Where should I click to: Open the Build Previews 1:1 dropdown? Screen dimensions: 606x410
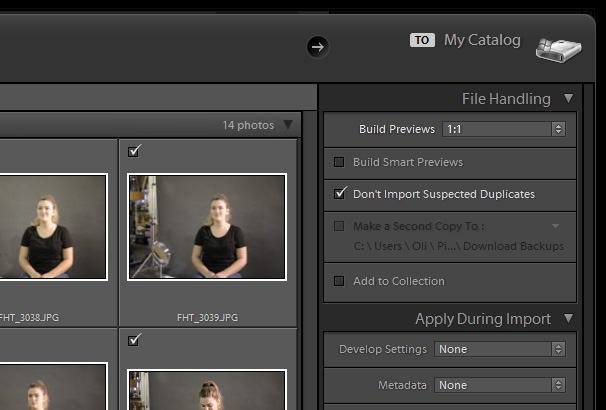tap(504, 129)
